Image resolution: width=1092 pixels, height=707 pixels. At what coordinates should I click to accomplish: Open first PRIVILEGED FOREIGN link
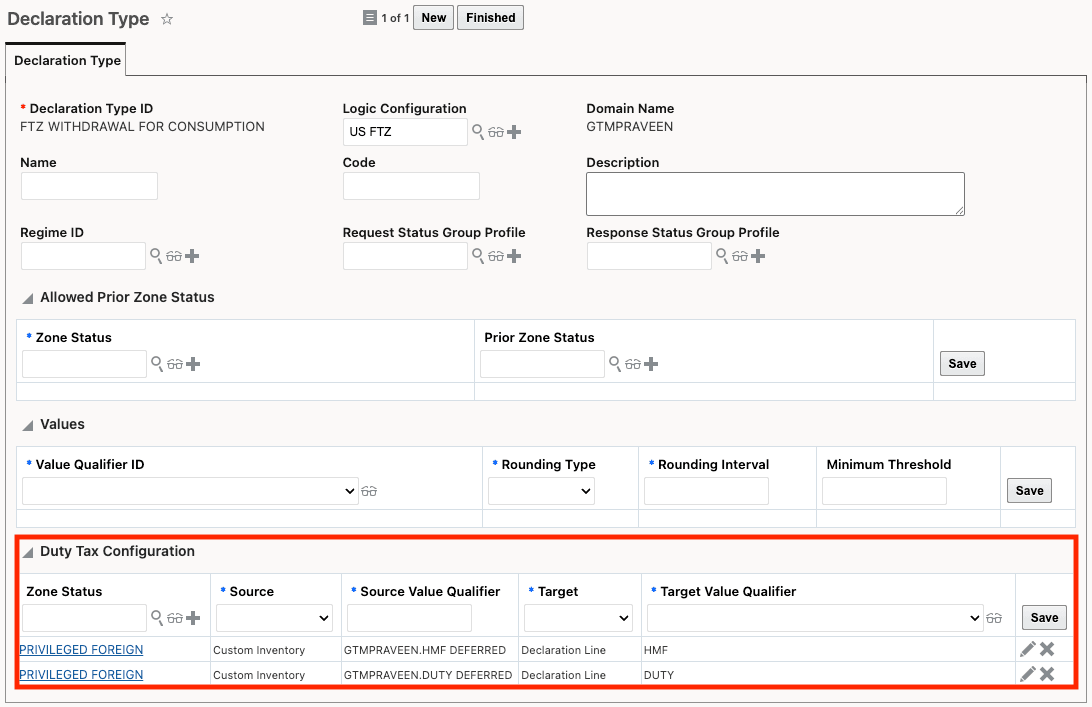pos(81,650)
